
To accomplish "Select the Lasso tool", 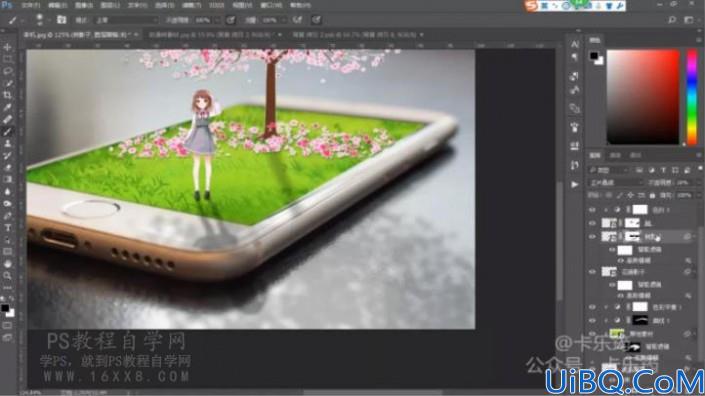I will [8, 71].
